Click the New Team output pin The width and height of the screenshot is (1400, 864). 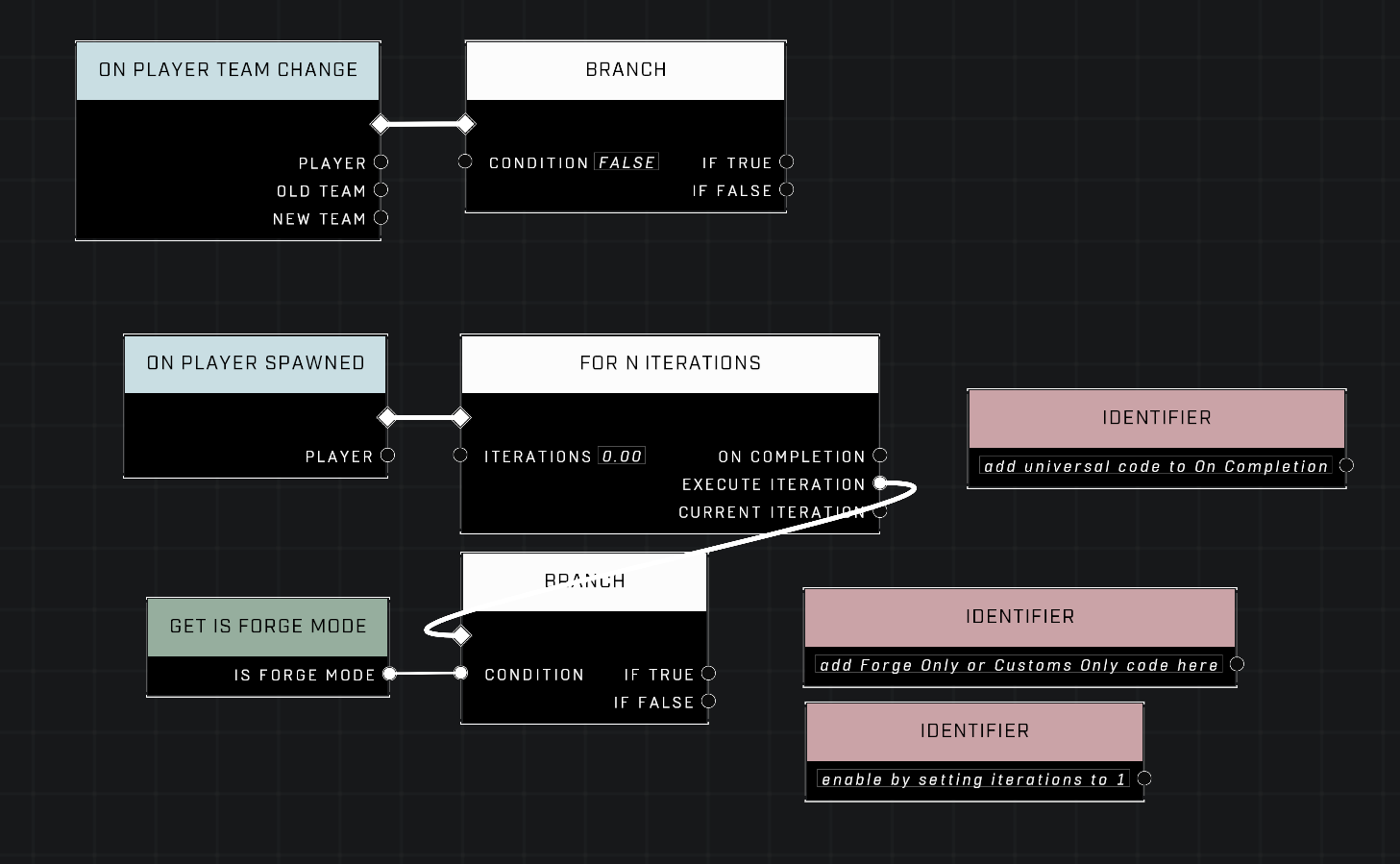tap(381, 218)
